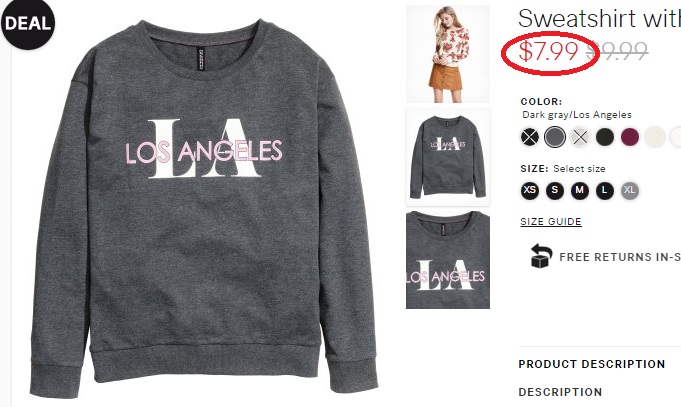
Task: Select size S
Action: tap(555, 190)
